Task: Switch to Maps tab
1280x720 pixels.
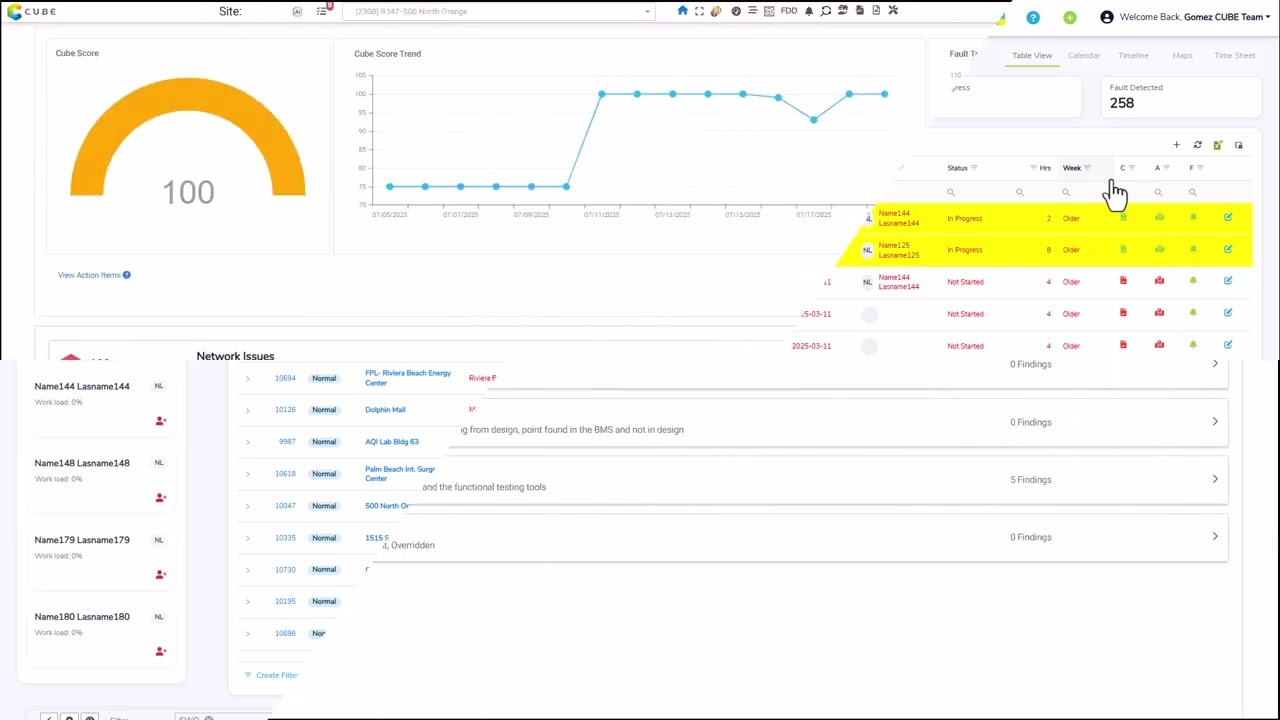Action: [1182, 56]
